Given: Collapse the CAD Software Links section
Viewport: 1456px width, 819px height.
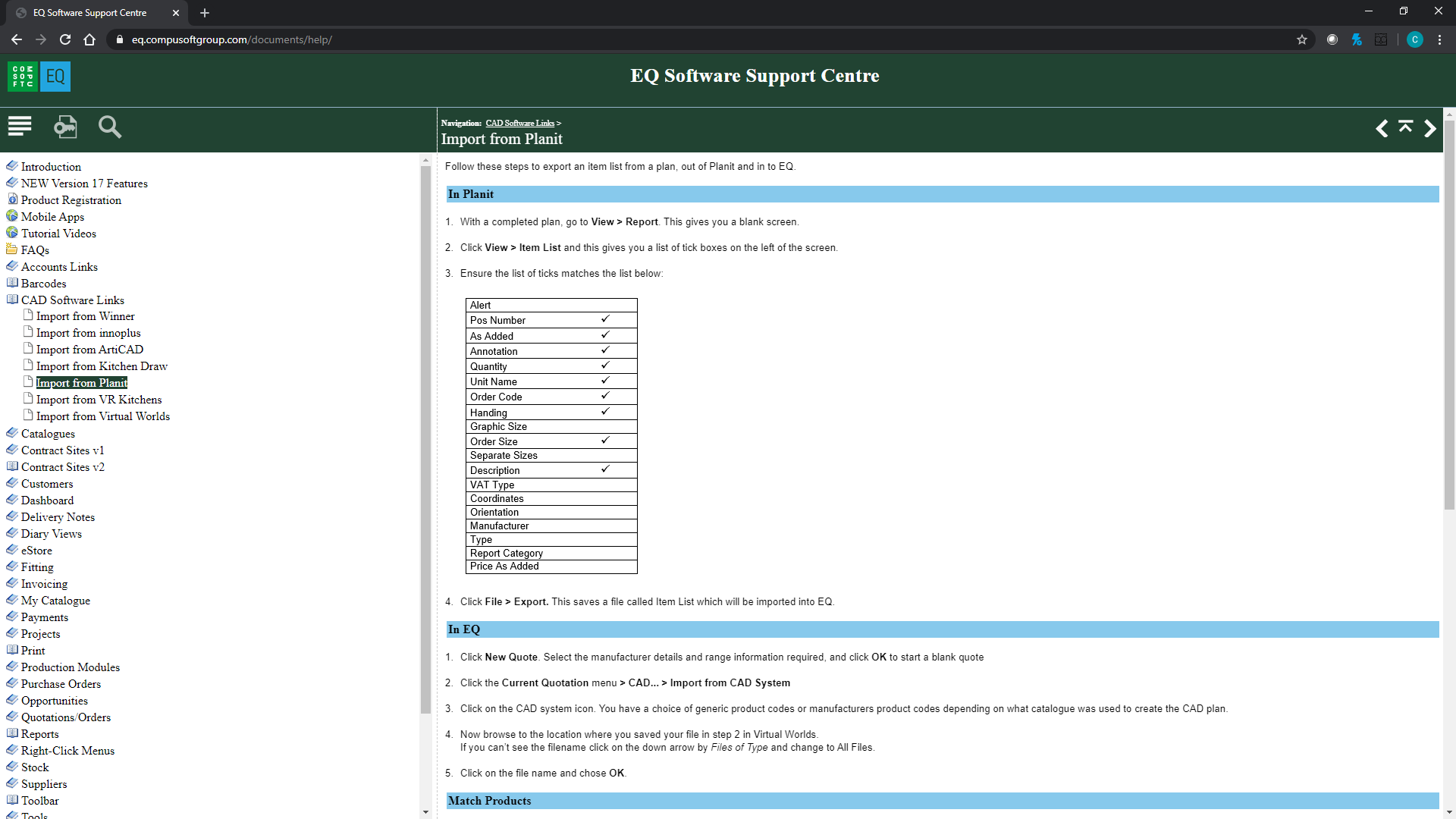Looking at the screenshot, I should pyautogui.click(x=72, y=300).
